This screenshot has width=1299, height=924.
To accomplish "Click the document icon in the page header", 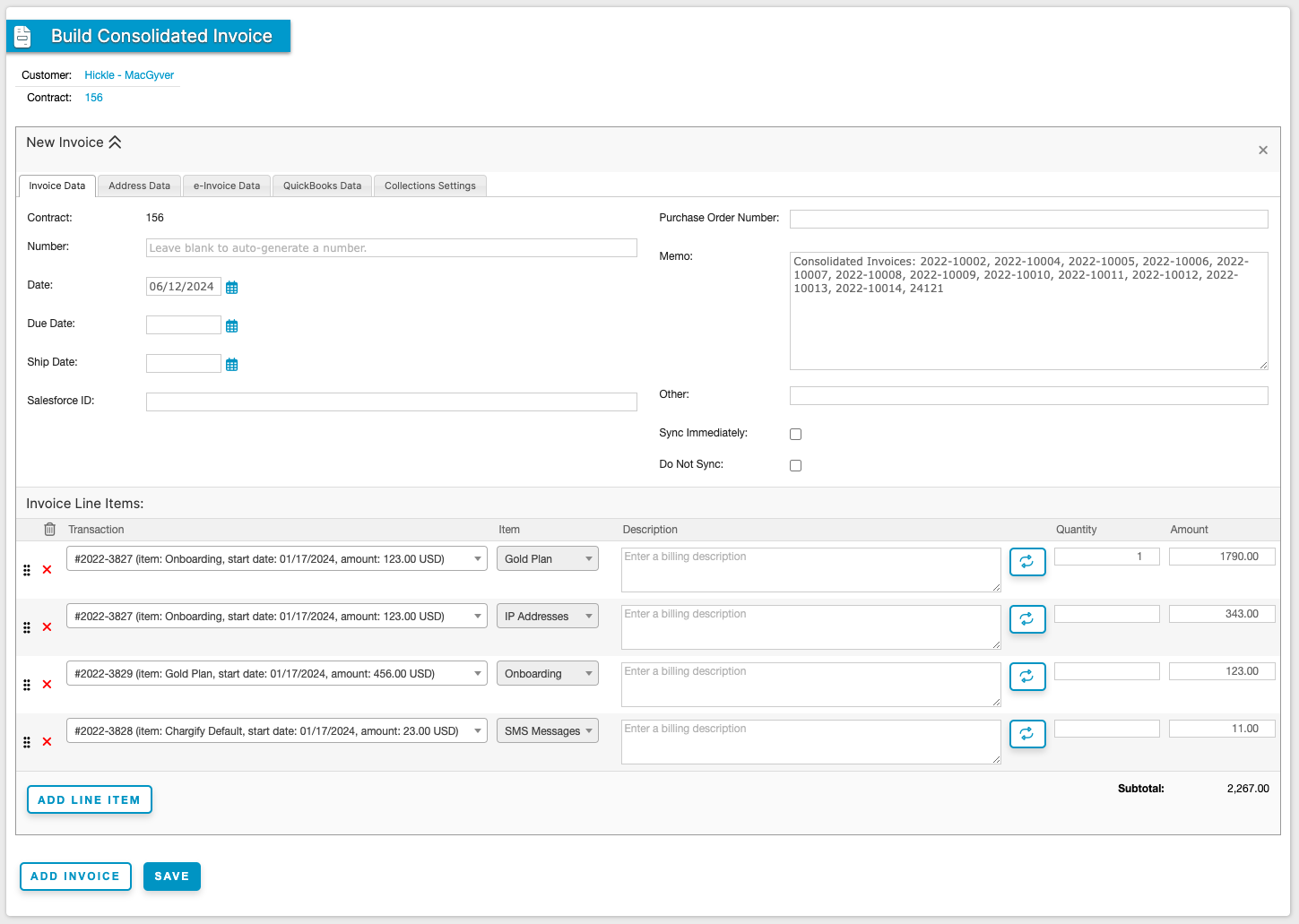I will 23,37.
